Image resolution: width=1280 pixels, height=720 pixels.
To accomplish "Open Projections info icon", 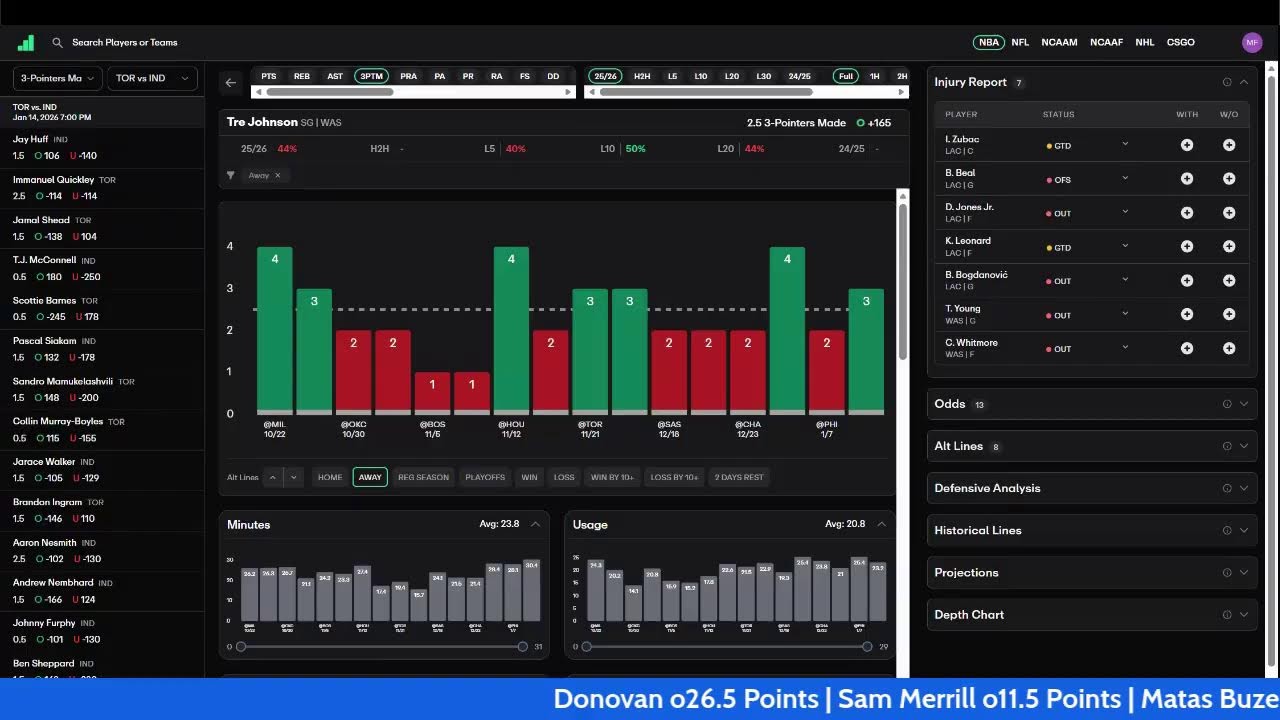I will click(1227, 572).
